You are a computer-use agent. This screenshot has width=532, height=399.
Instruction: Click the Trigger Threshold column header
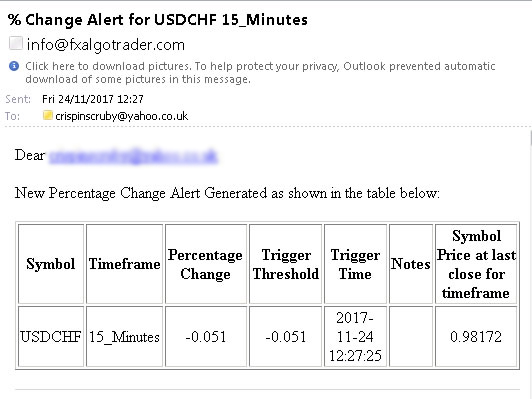click(286, 264)
